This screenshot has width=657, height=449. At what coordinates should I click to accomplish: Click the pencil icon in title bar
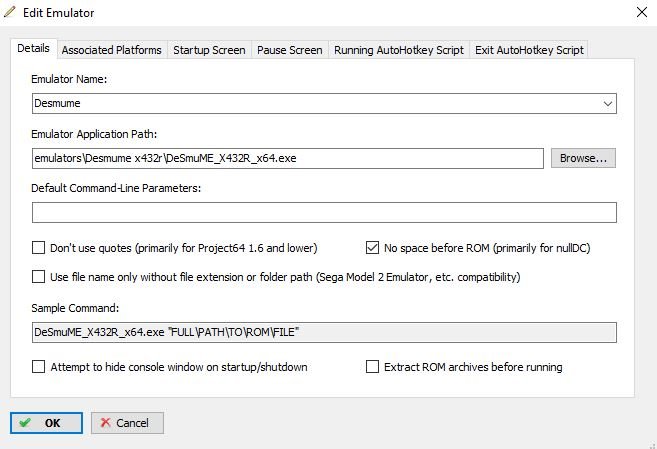point(9,12)
